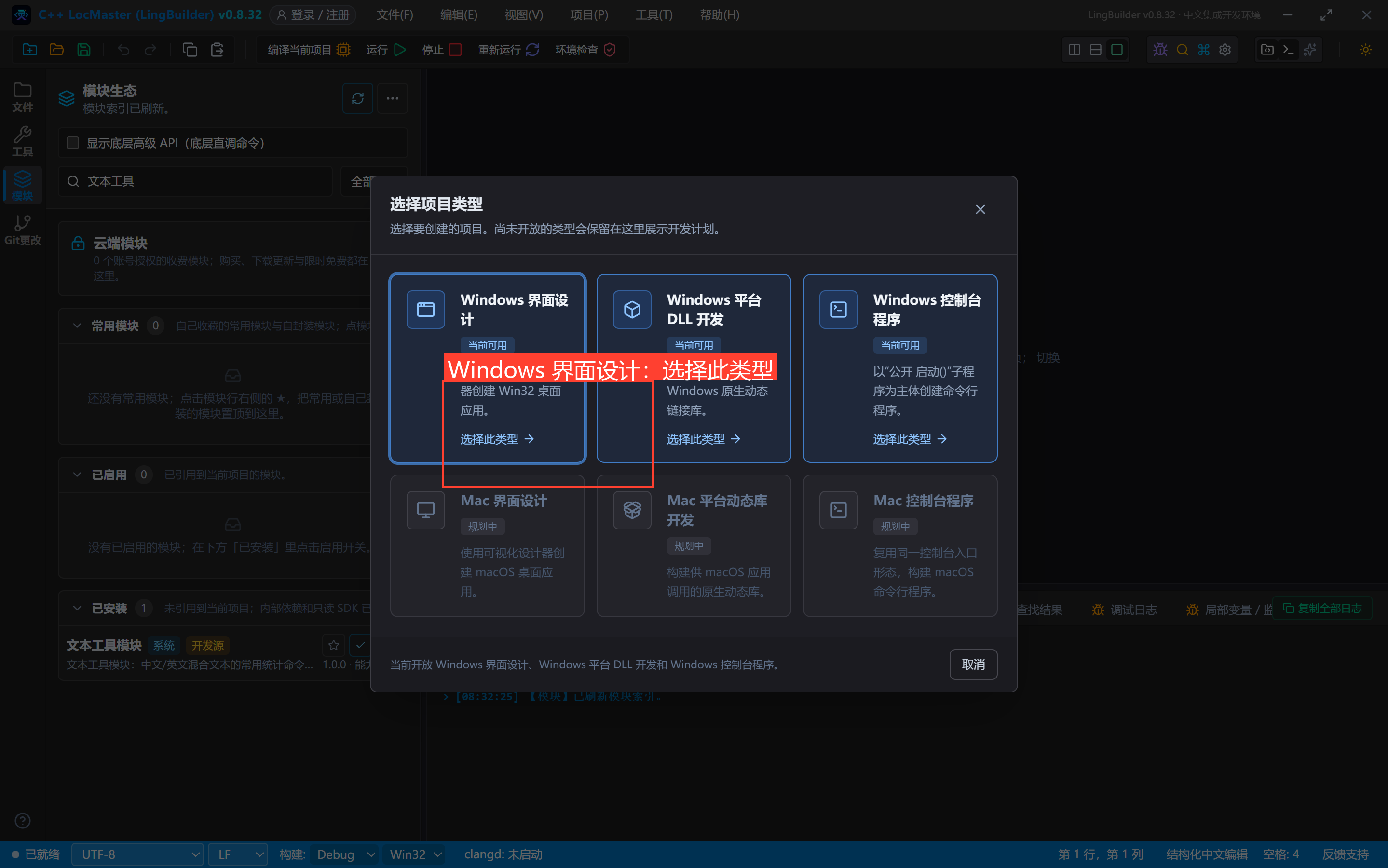Screen dimensions: 1388x868
Task: Click the copy icon in the toolbar
Action: click(x=190, y=50)
